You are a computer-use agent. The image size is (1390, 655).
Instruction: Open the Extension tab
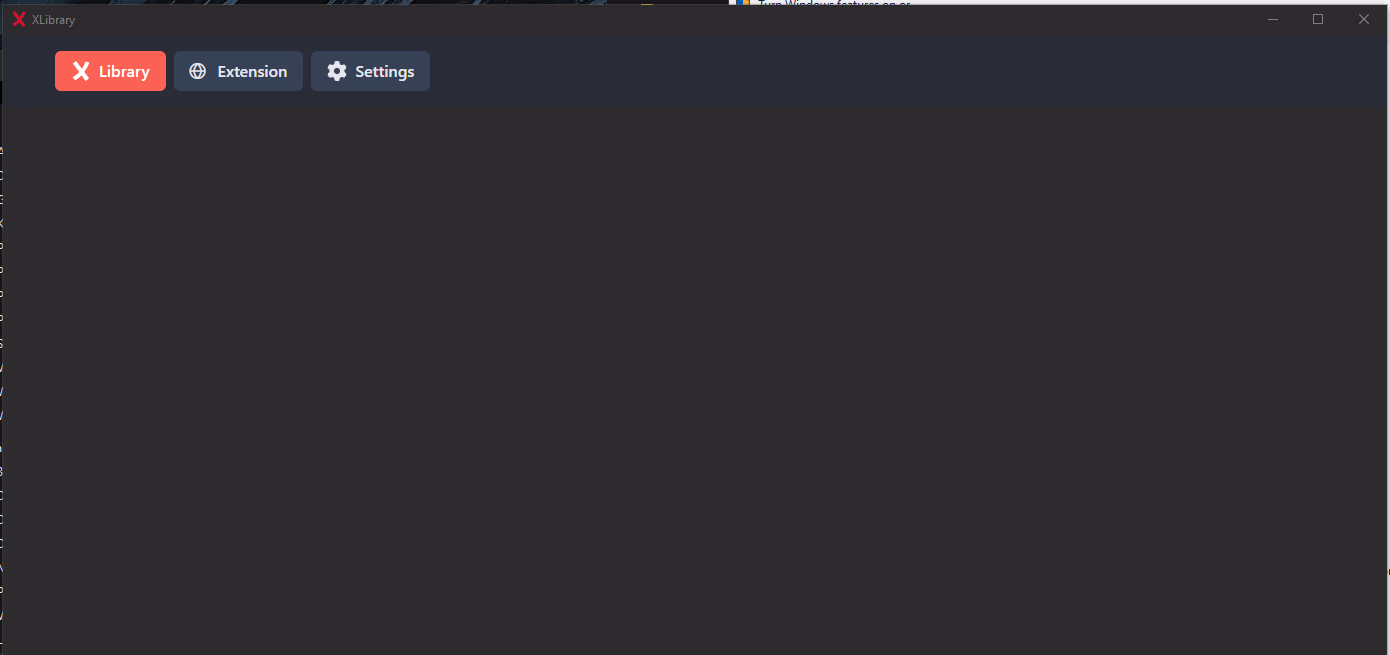[238, 71]
